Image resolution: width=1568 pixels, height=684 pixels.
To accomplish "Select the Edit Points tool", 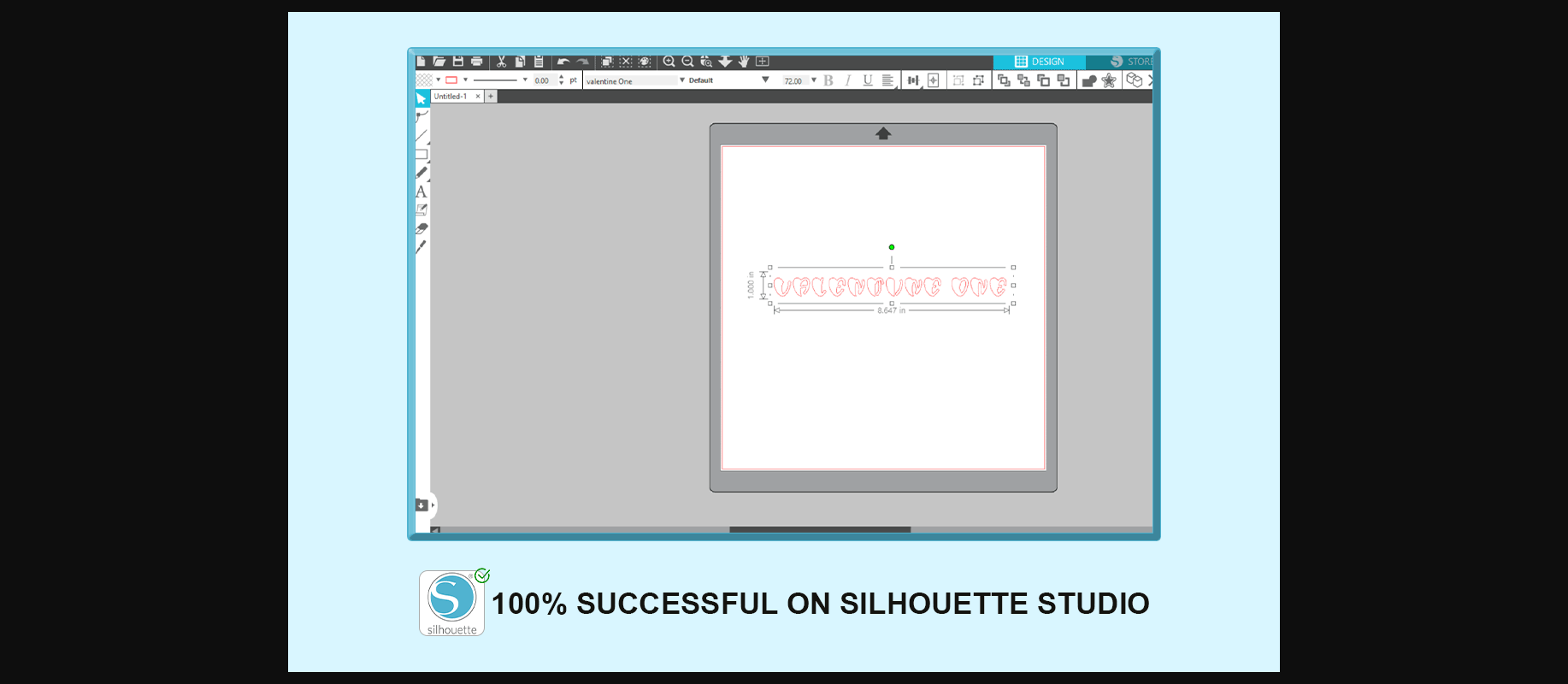I will point(421,116).
